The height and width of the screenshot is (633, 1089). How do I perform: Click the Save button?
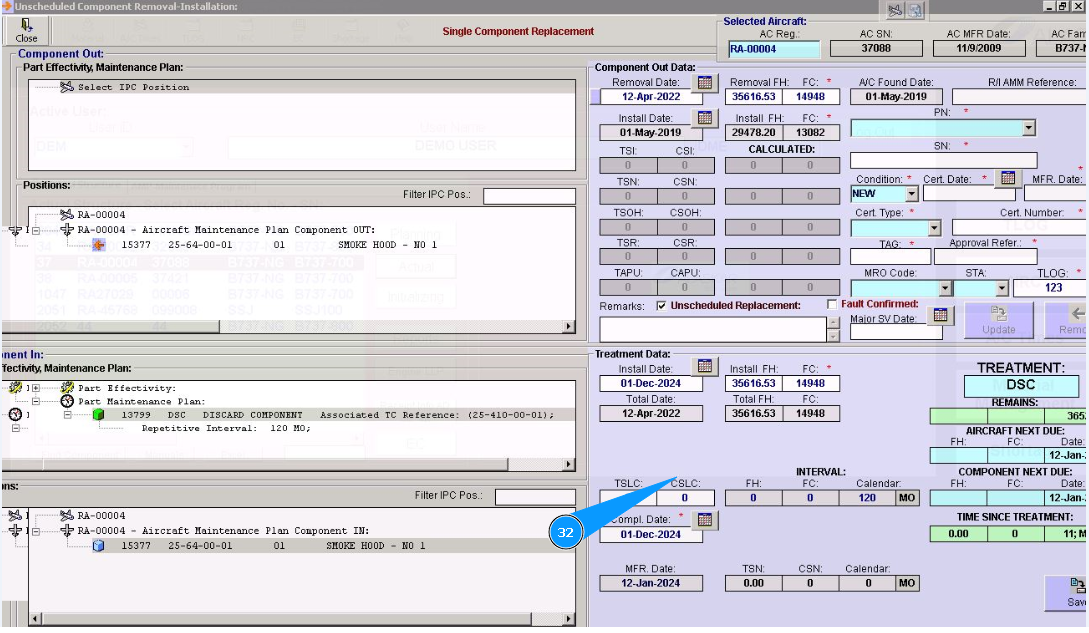pos(1074,592)
